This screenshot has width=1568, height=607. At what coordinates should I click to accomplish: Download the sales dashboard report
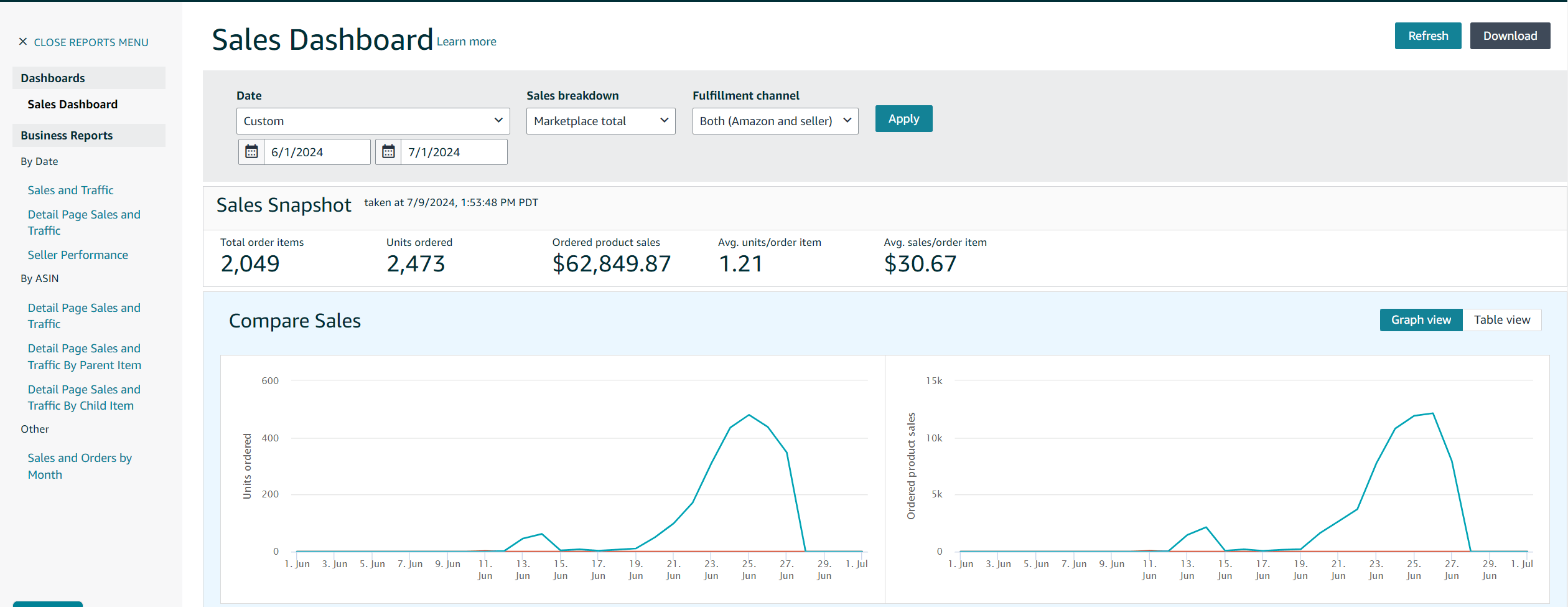[1510, 36]
